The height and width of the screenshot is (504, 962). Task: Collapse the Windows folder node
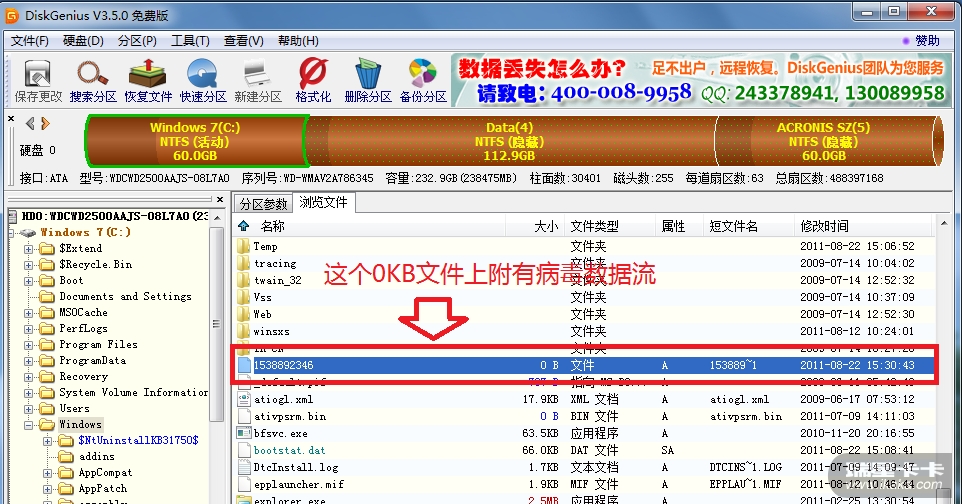(28, 425)
